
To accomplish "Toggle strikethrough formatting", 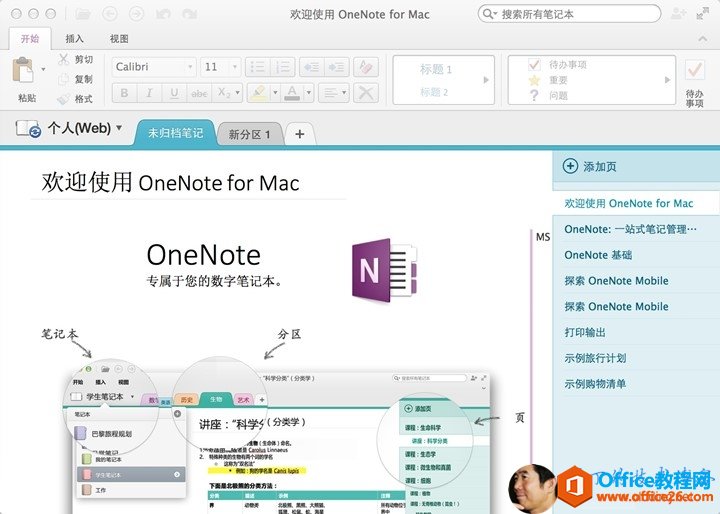I will tap(199, 93).
